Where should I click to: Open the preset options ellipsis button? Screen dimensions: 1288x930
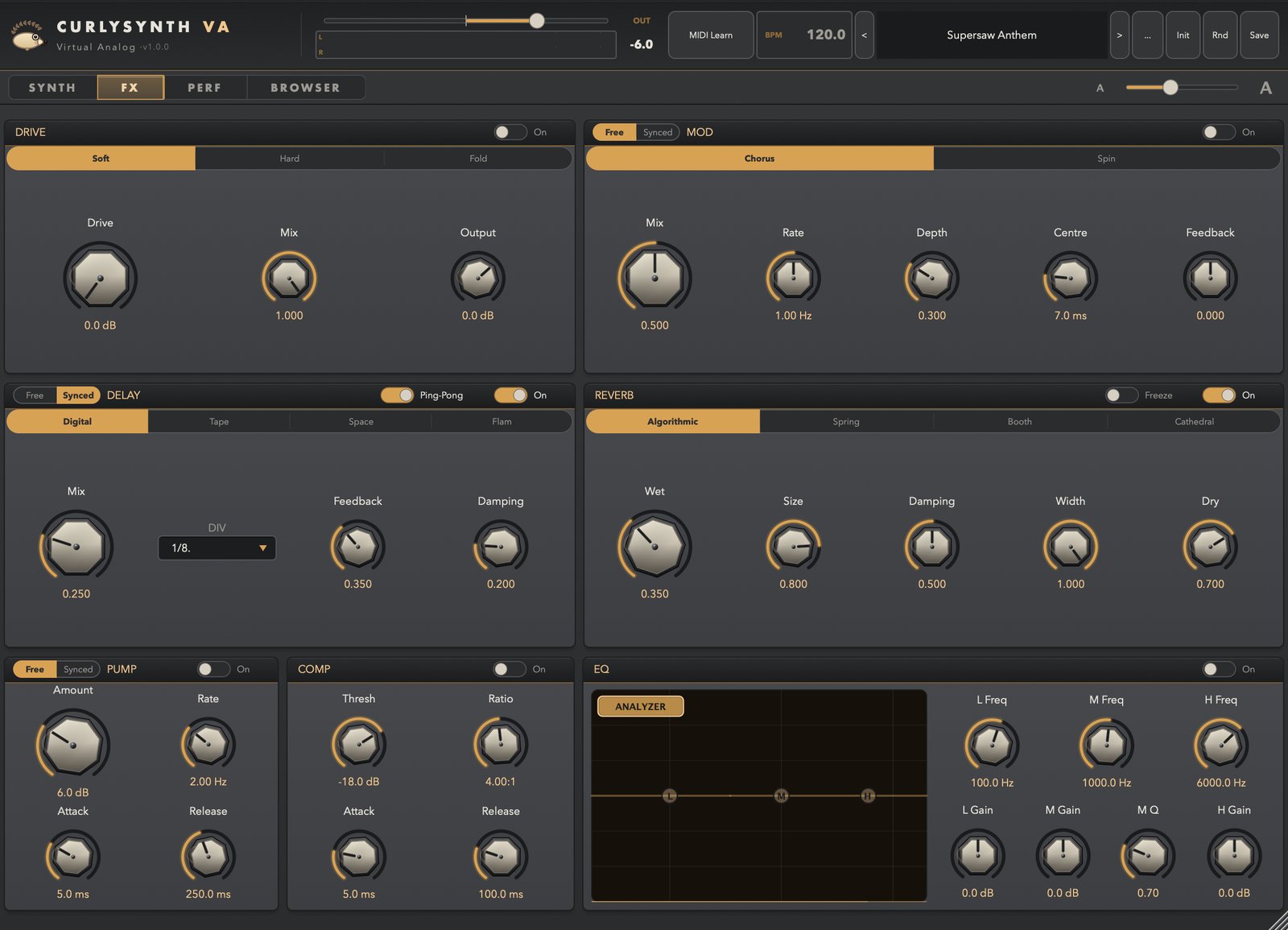1147,35
